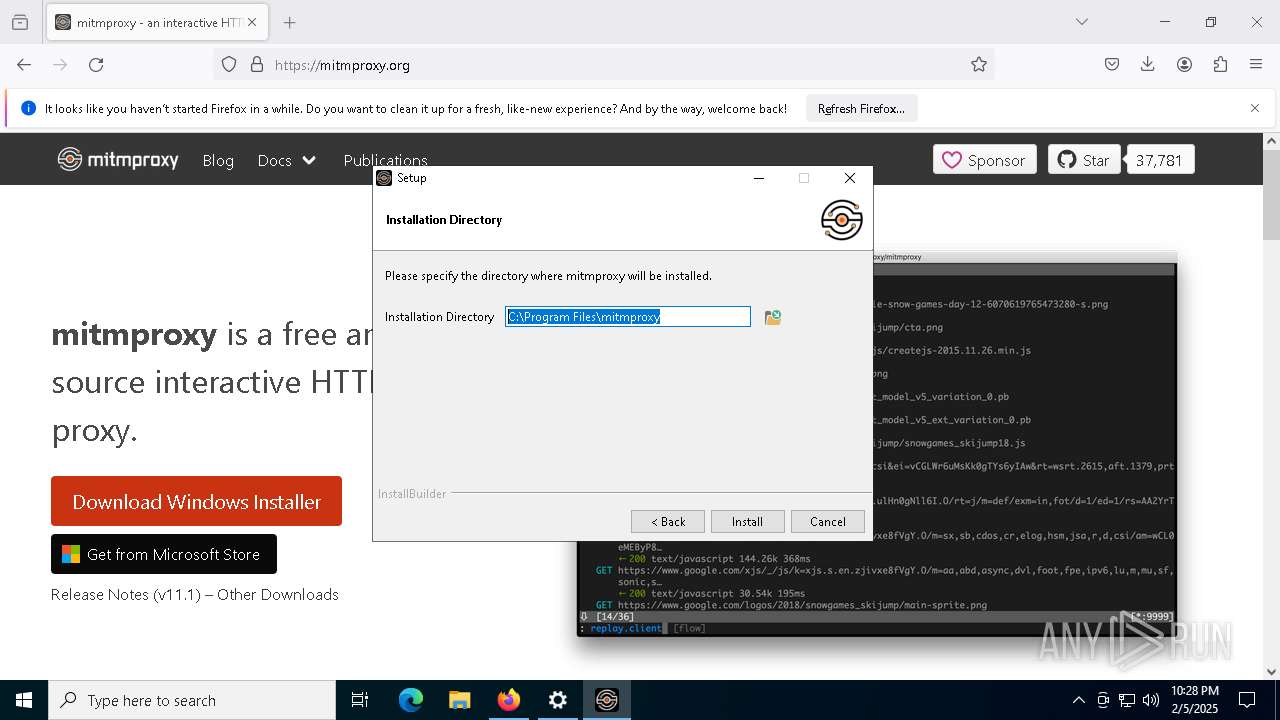Viewport: 1280px width, 720px height.
Task: Minimize the Setup dialog
Action: [x=759, y=178]
